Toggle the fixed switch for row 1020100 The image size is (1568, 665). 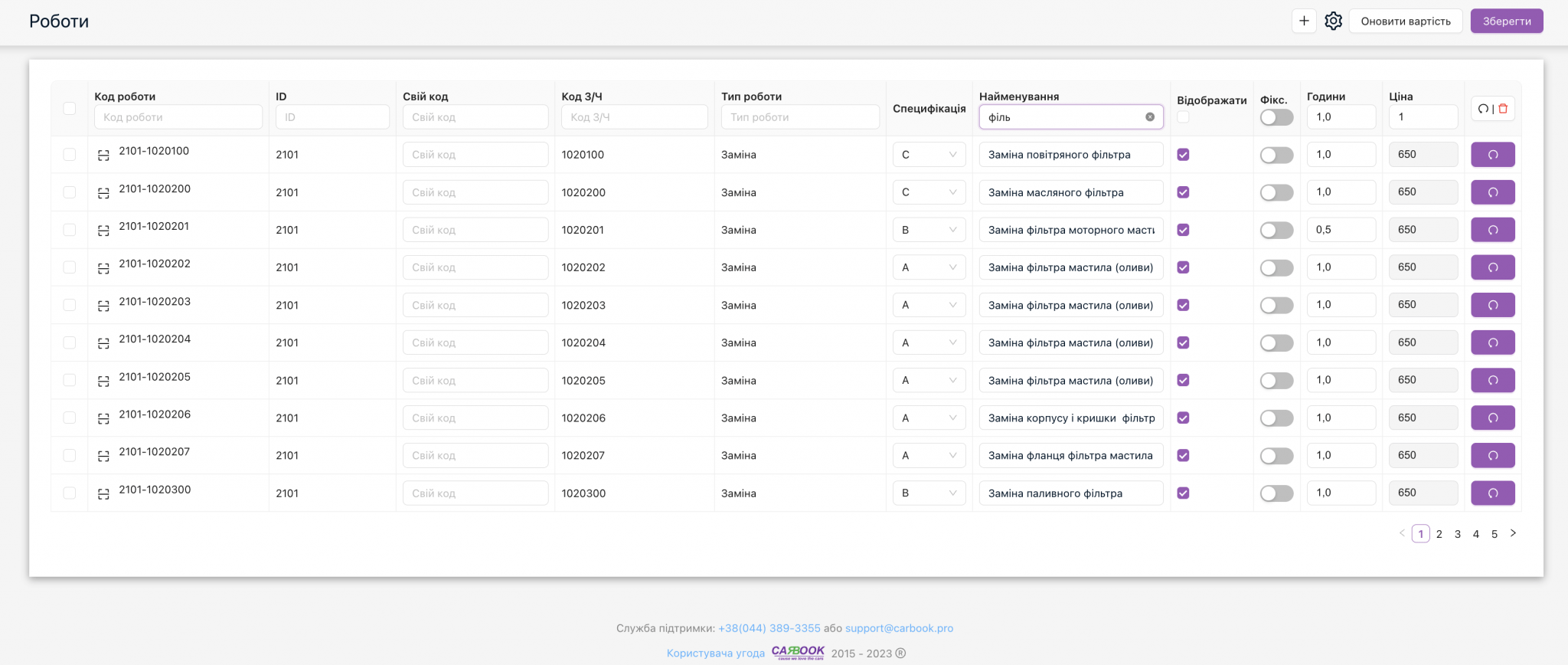click(x=1276, y=156)
